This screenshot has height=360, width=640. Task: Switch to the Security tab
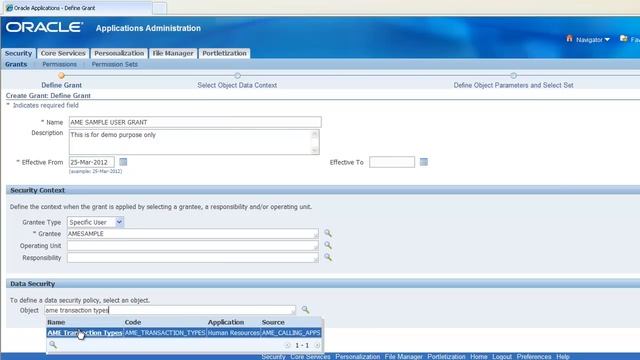click(18, 53)
